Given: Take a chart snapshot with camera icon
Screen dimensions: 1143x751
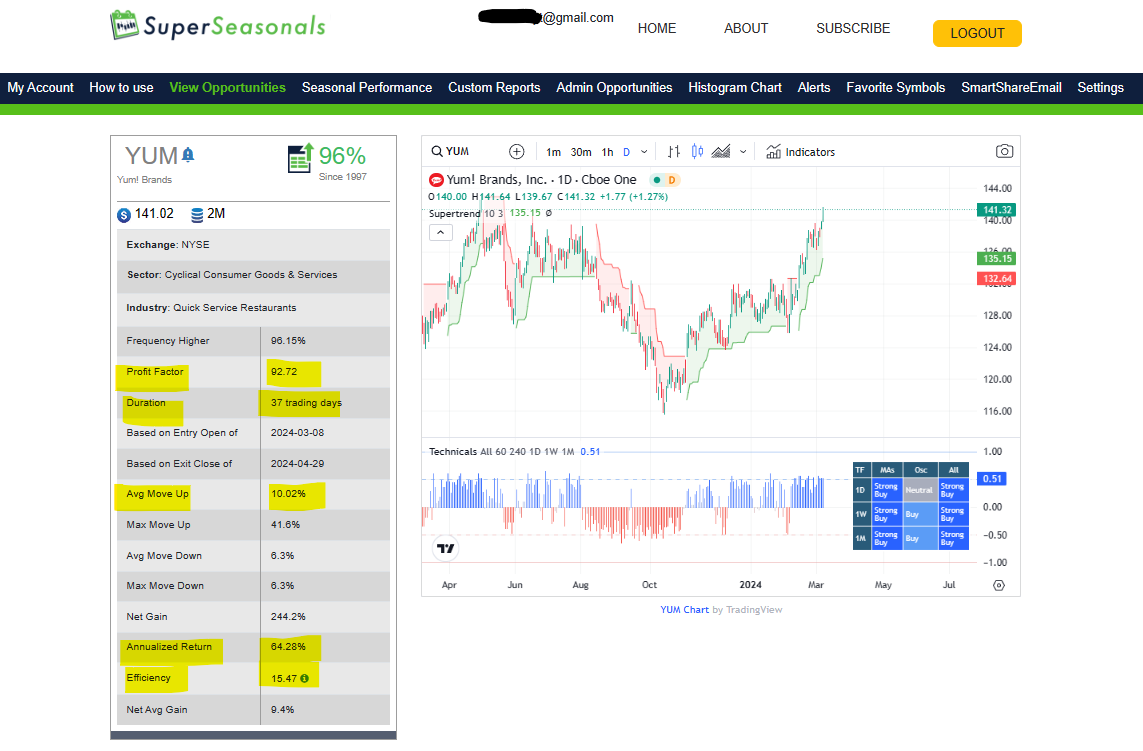Looking at the screenshot, I should [x=1004, y=151].
